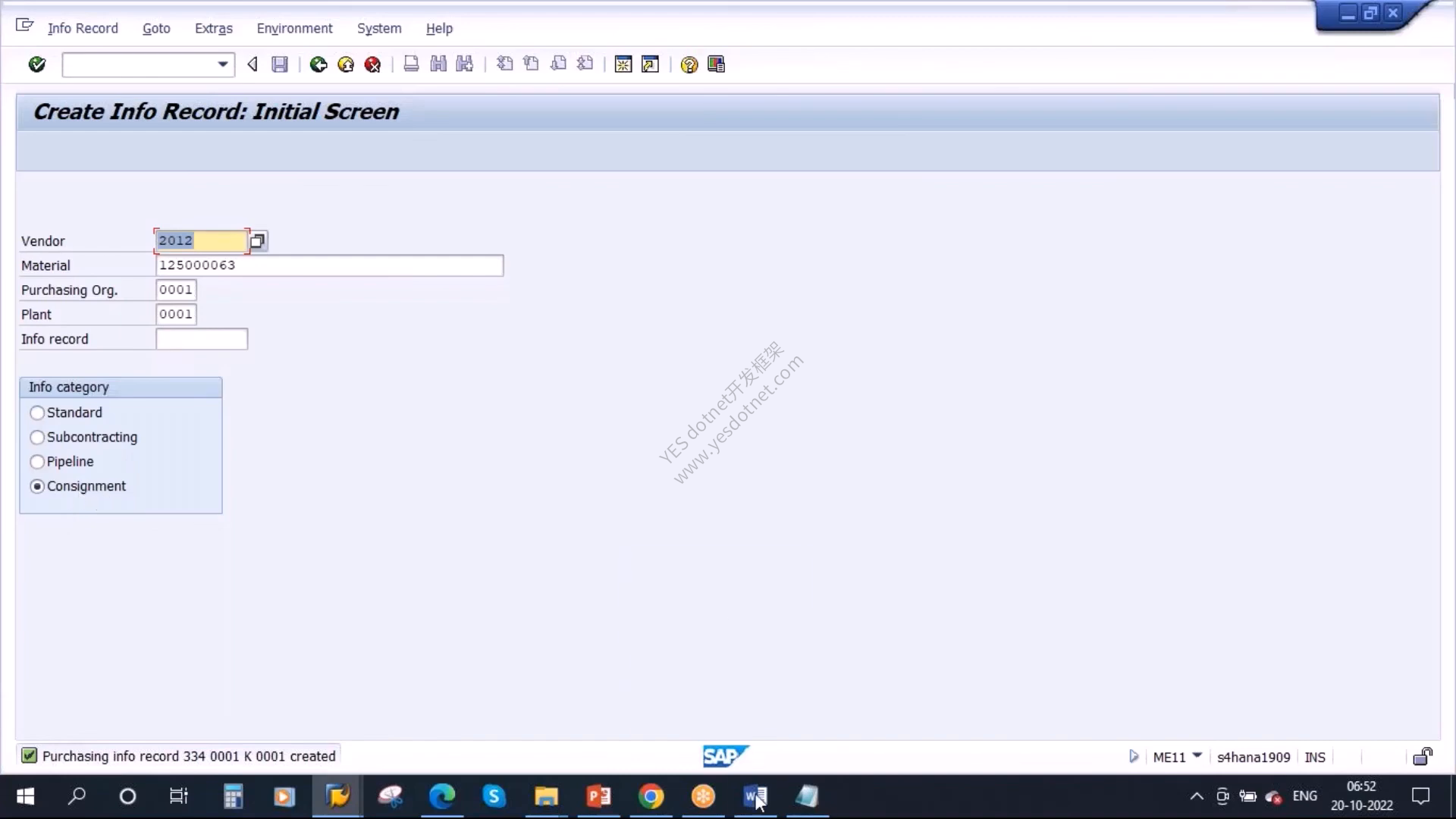
Task: Open Google Chrome from taskbar
Action: tap(651, 796)
